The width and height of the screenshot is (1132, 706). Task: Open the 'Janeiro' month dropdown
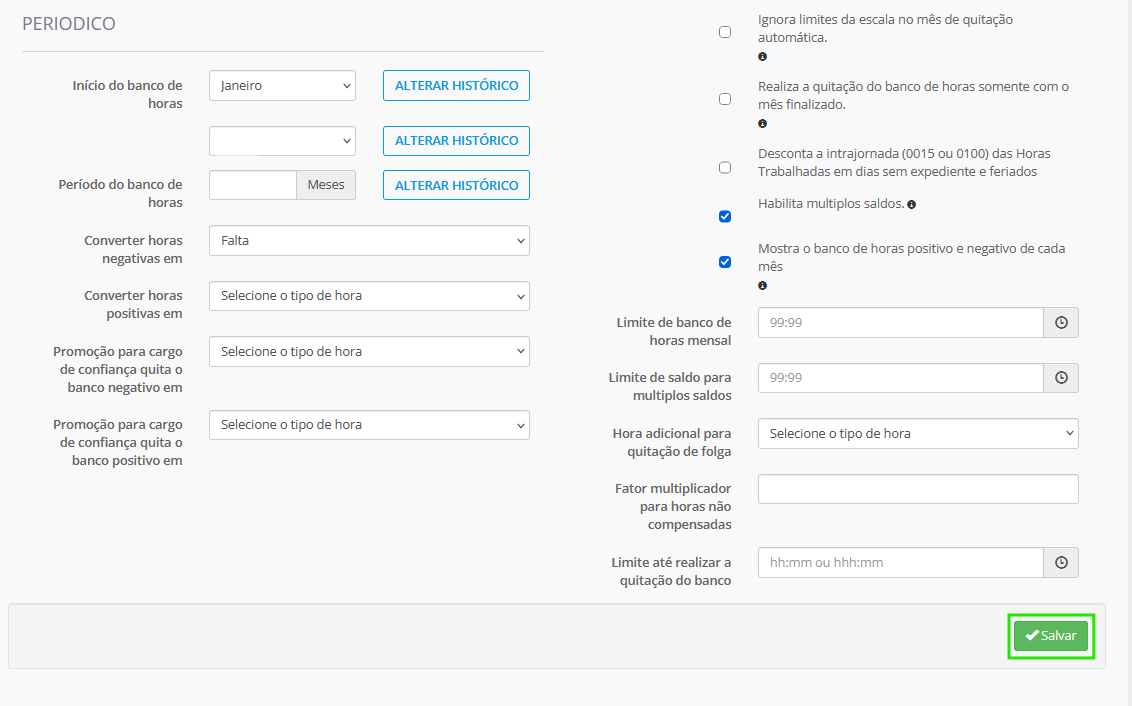point(282,85)
